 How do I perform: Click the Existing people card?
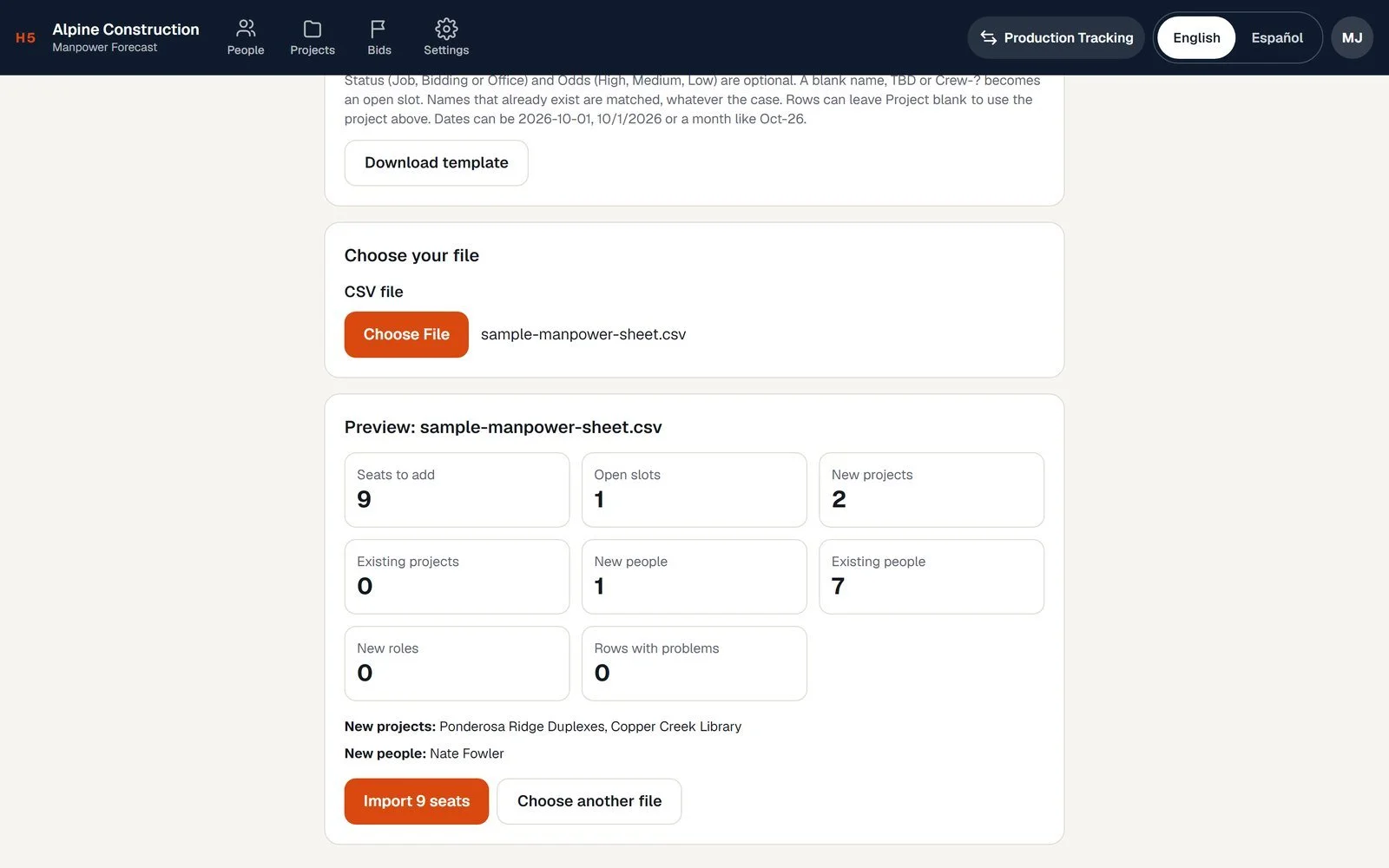(x=931, y=576)
